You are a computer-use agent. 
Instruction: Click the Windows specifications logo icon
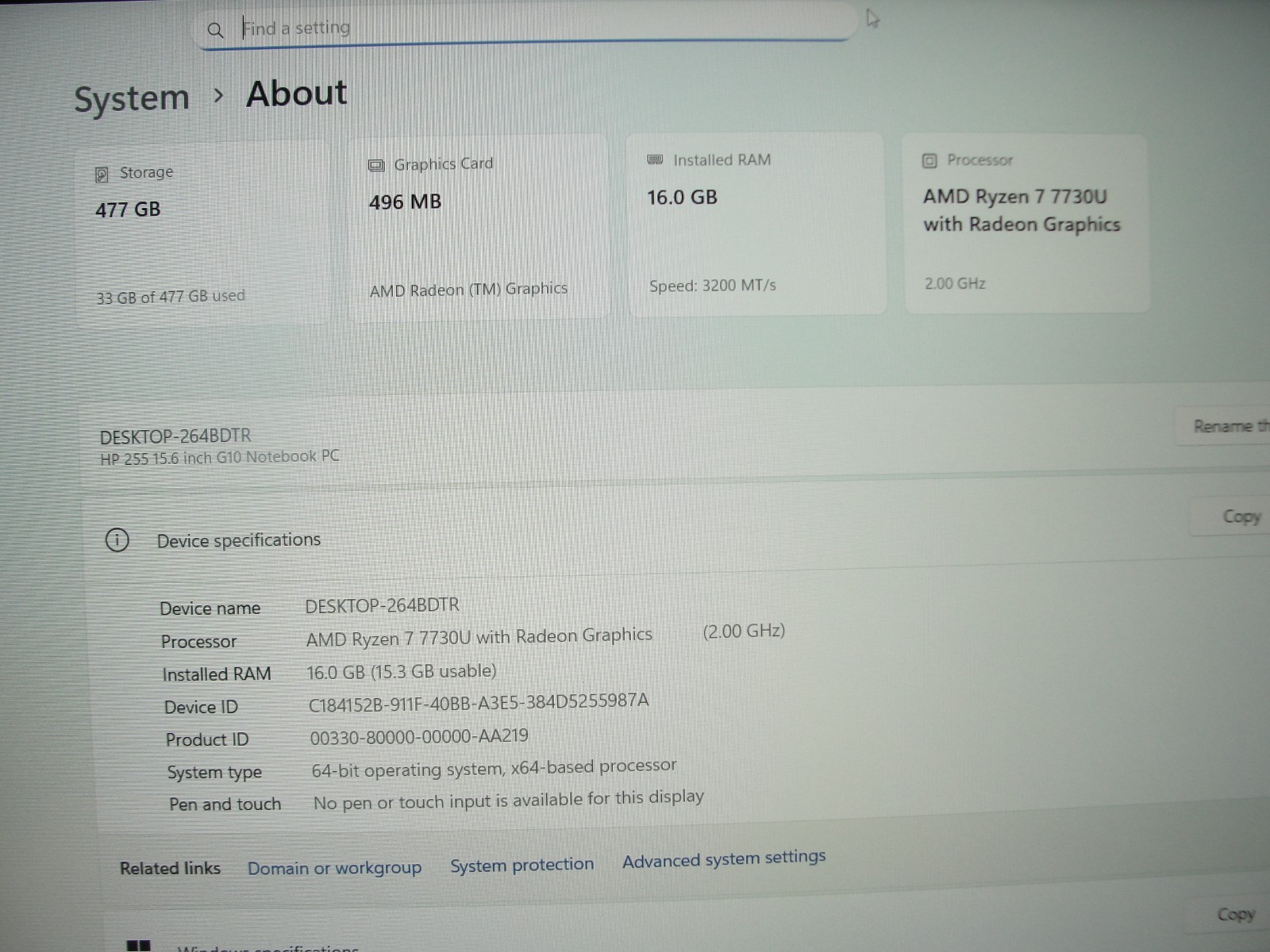click(x=138, y=946)
